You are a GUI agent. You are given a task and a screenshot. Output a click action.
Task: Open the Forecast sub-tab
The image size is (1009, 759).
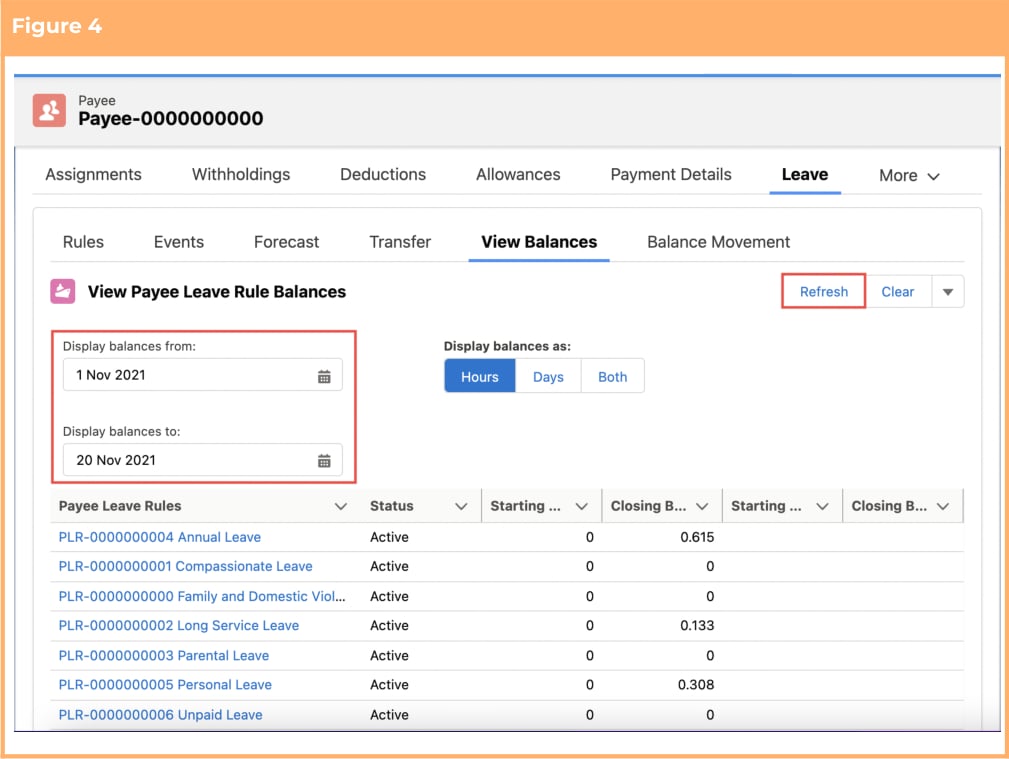(286, 242)
